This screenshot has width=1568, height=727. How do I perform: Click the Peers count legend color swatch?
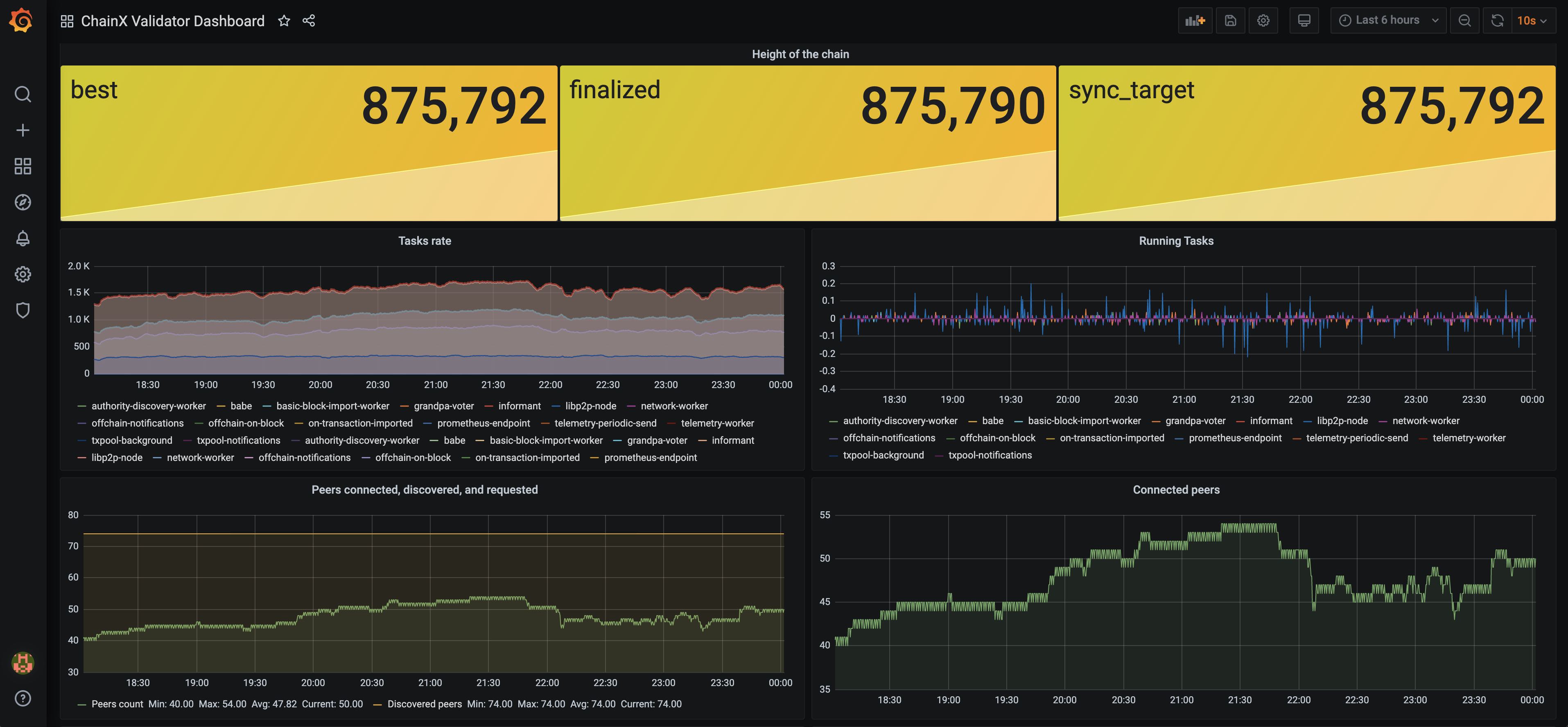(81, 704)
